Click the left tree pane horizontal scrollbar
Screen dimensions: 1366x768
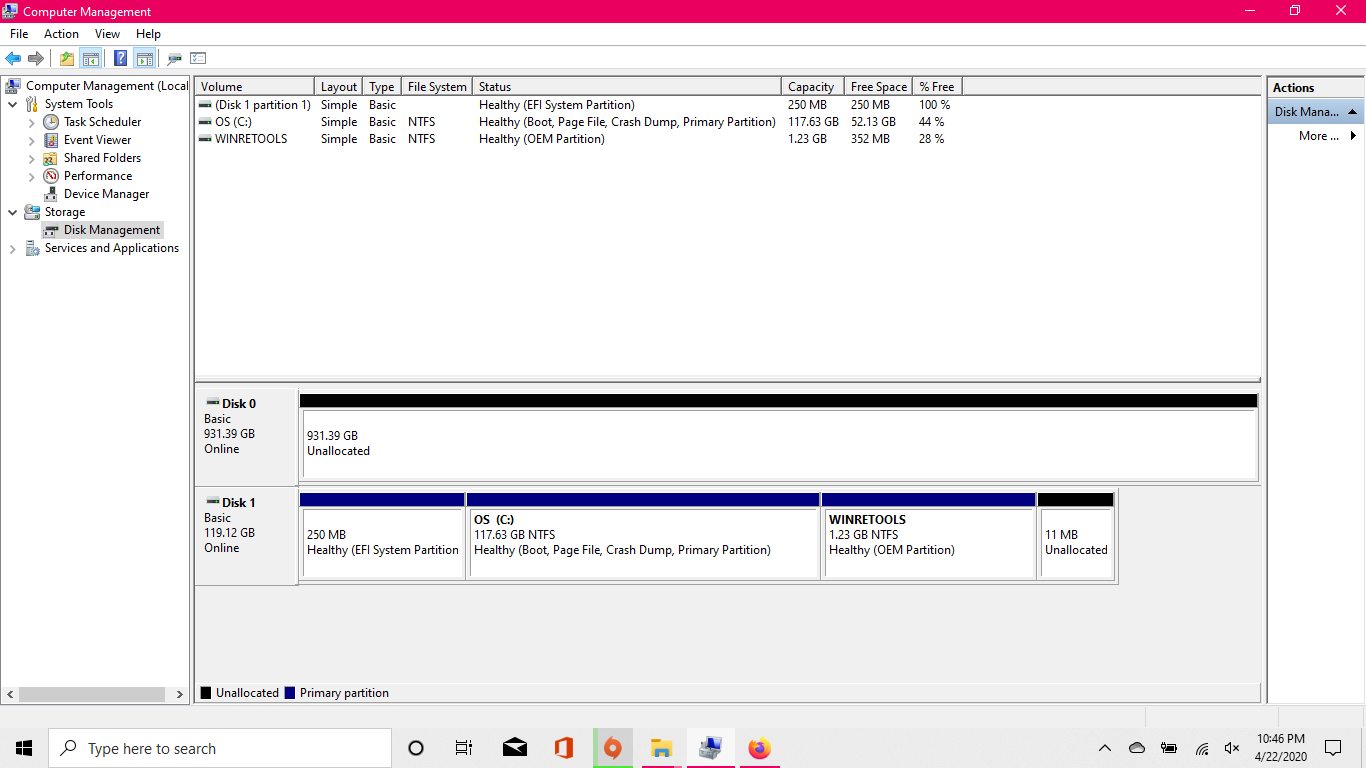92,694
